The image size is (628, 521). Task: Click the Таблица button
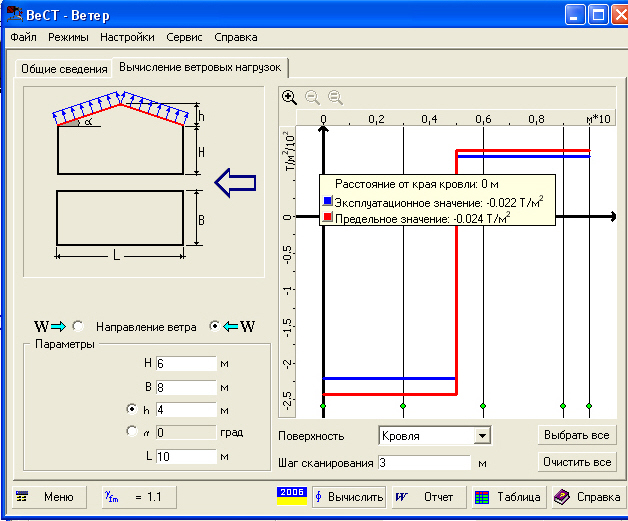509,497
